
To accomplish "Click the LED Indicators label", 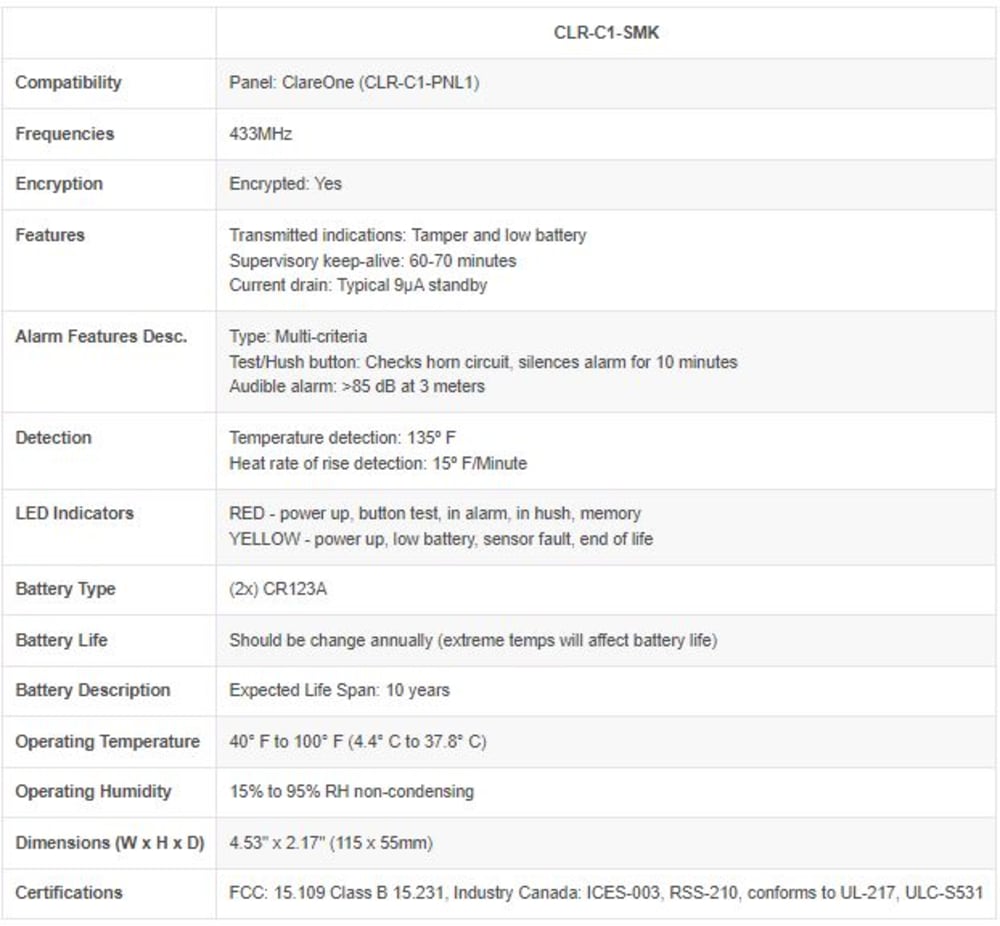I will 75,513.
